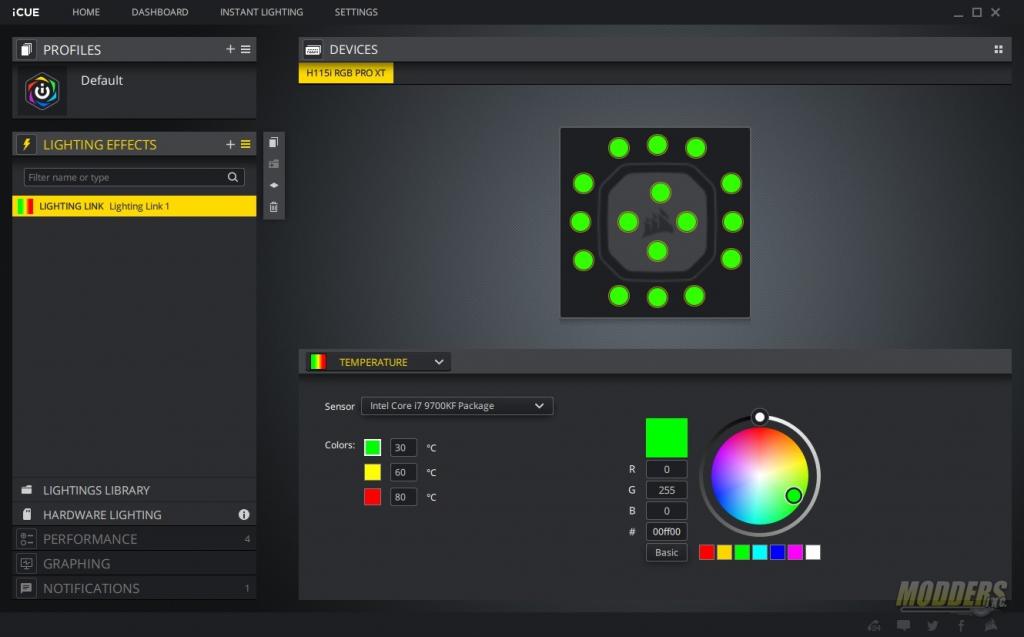Open the Facebook icon in the status bar
This screenshot has width=1024, height=637.
[961, 626]
